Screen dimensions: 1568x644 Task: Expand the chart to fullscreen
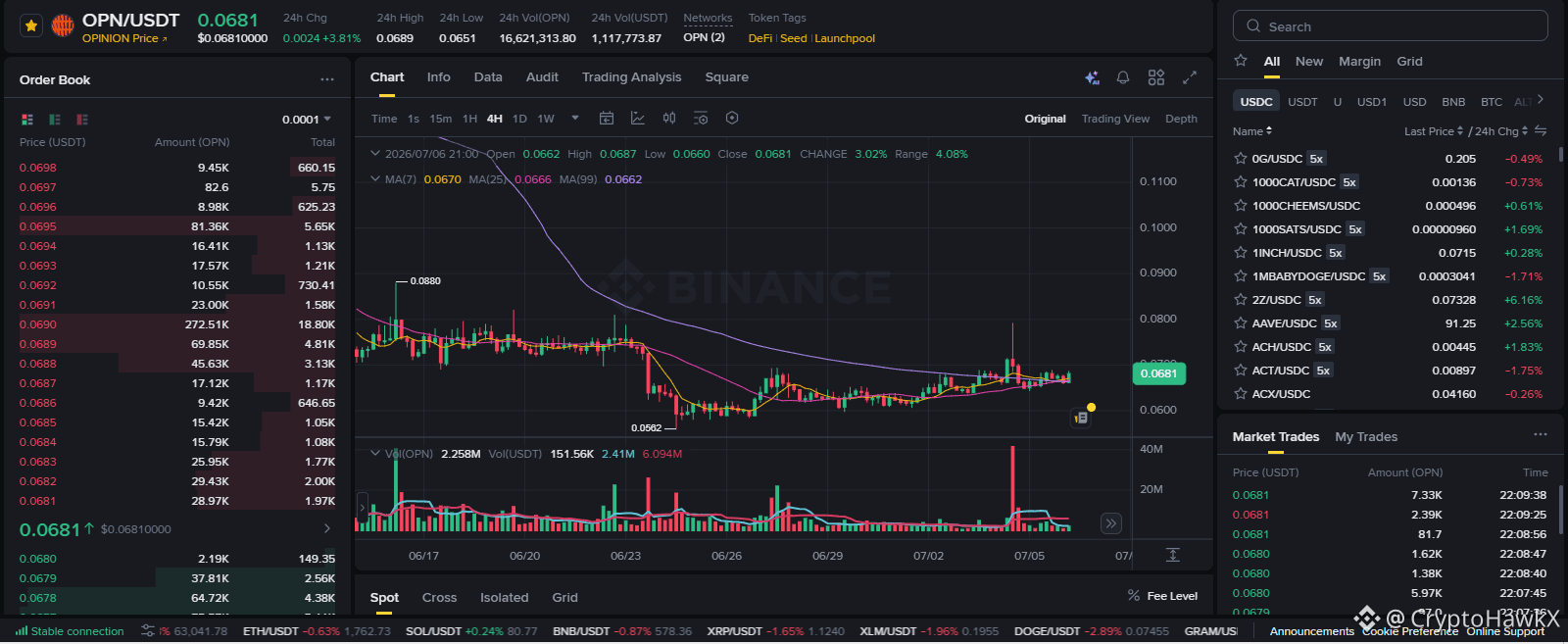coord(1190,77)
